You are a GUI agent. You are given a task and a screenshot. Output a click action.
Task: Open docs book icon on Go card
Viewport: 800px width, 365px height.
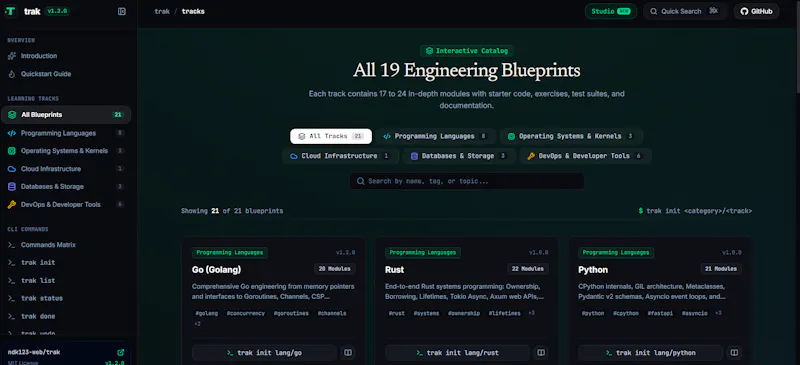pos(348,353)
